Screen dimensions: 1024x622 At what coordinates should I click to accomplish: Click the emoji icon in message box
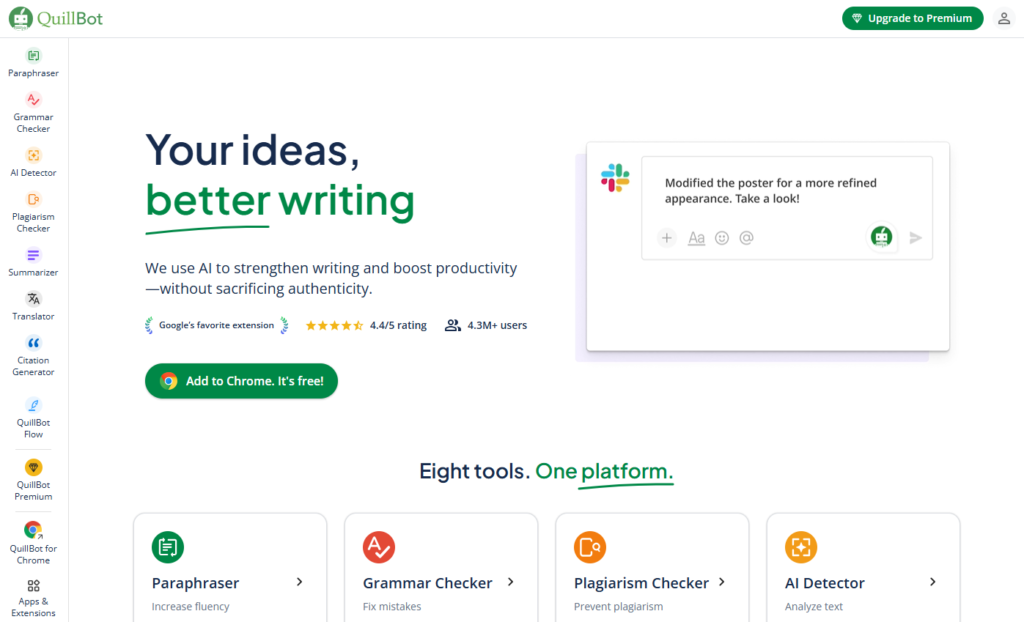point(722,238)
